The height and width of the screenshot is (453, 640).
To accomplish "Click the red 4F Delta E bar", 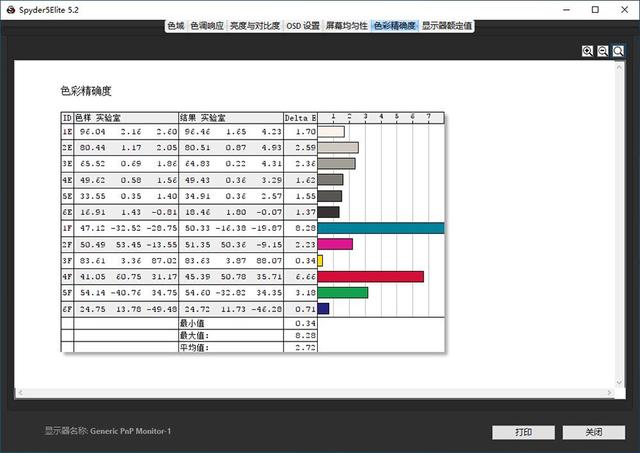I will 370,276.
